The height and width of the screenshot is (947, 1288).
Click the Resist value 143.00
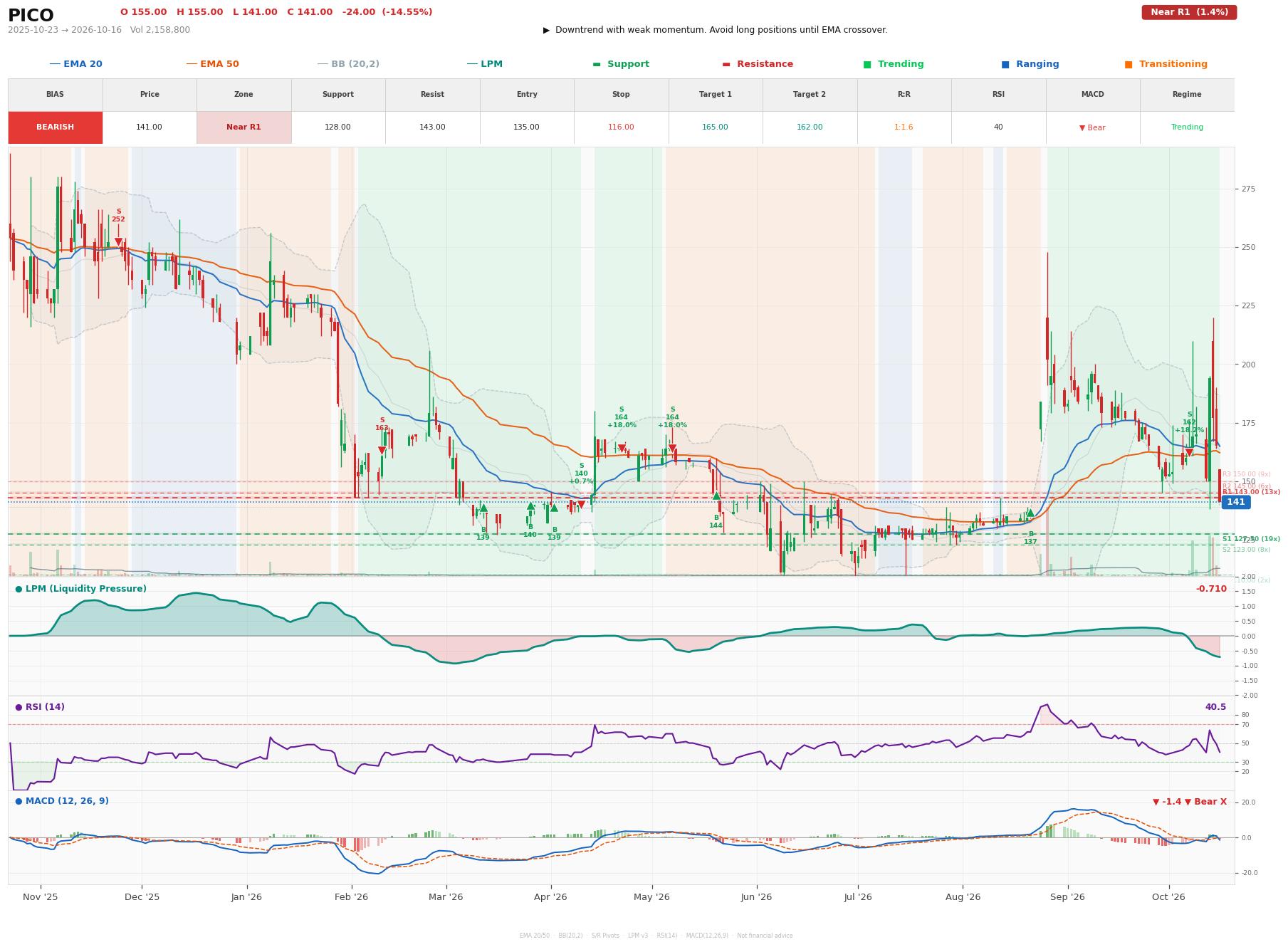tap(432, 127)
